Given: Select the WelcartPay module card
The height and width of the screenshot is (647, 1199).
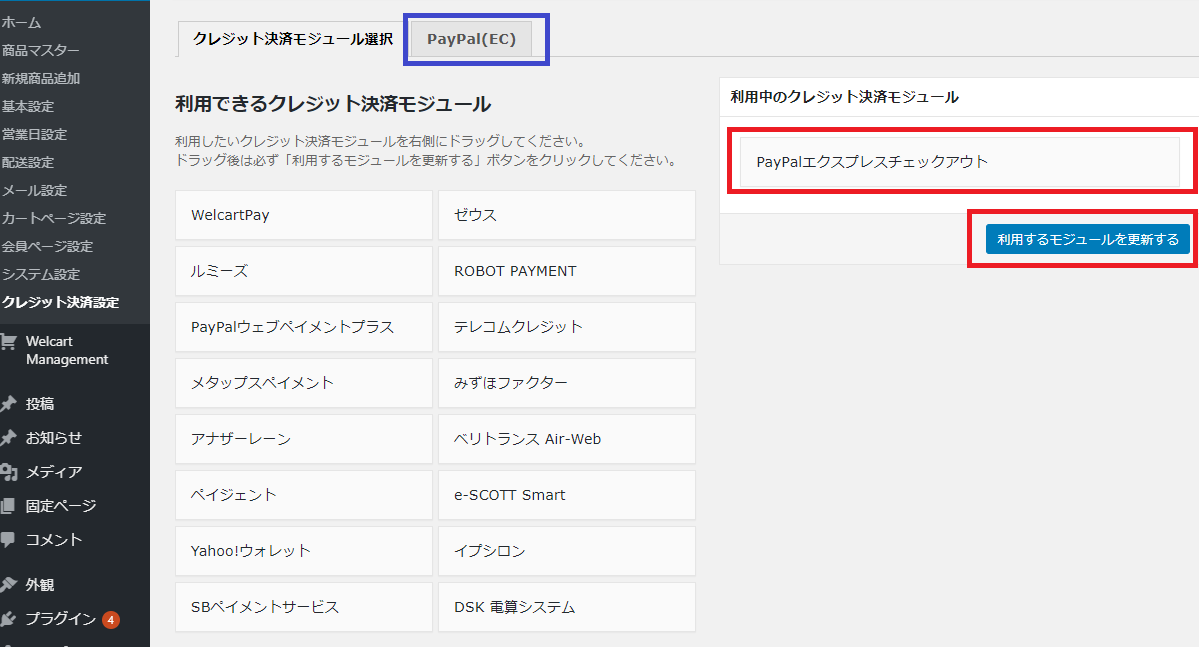Looking at the screenshot, I should [304, 215].
